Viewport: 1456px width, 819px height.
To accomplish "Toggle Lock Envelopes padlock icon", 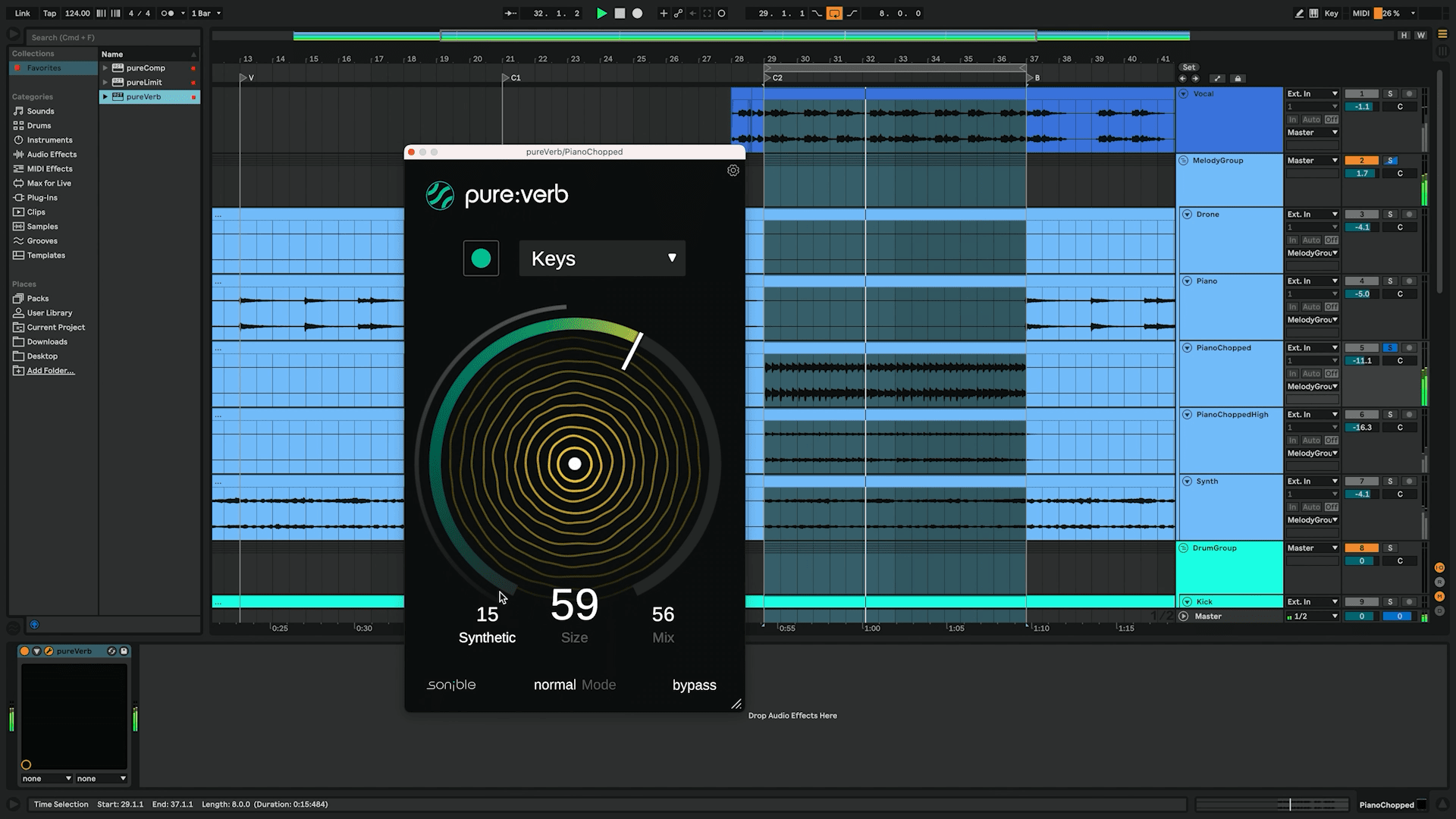I will point(1238,79).
